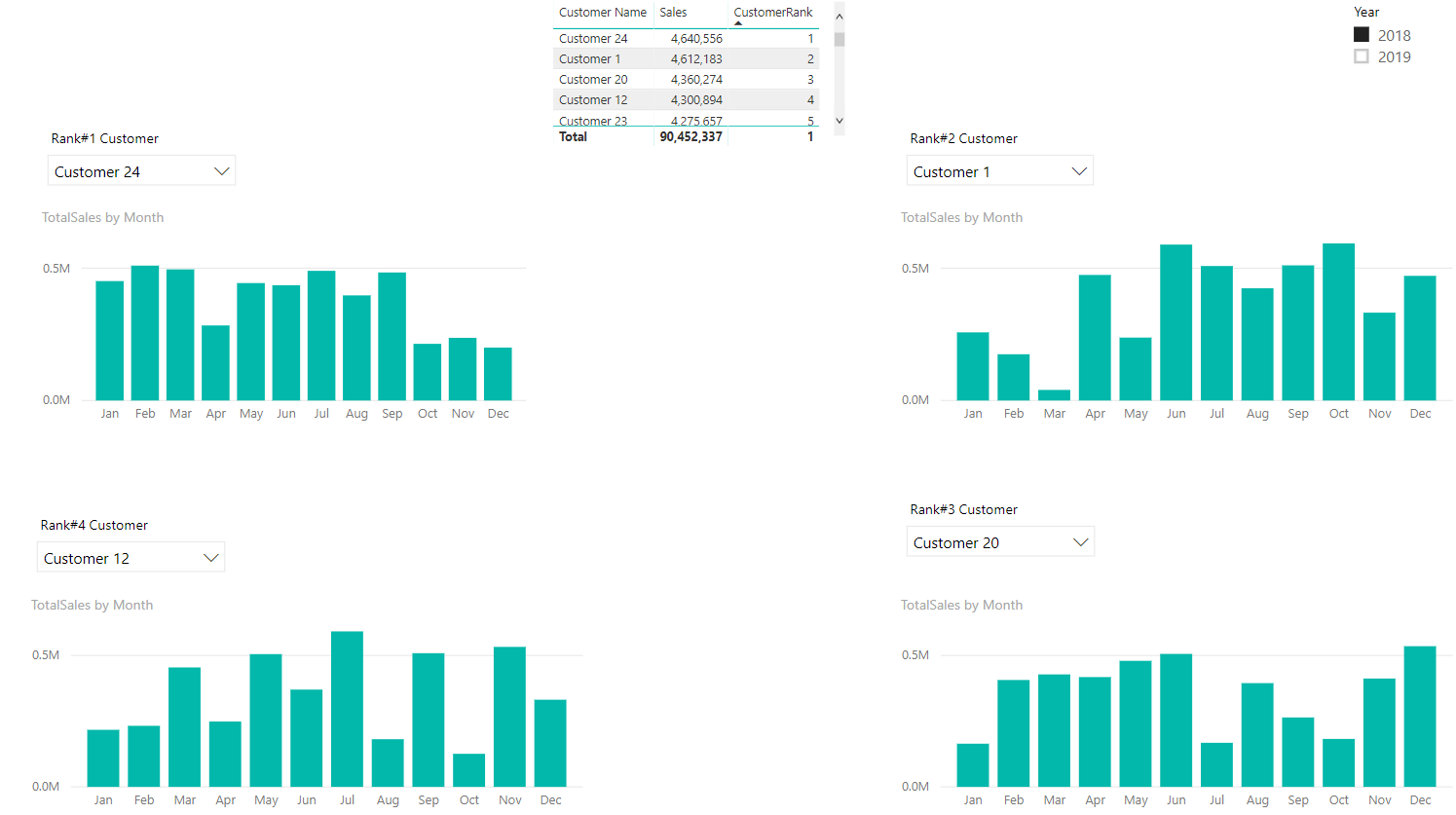
Task: Select the Nov bar in the Rank#4 Customer chart
Action: click(x=509, y=717)
